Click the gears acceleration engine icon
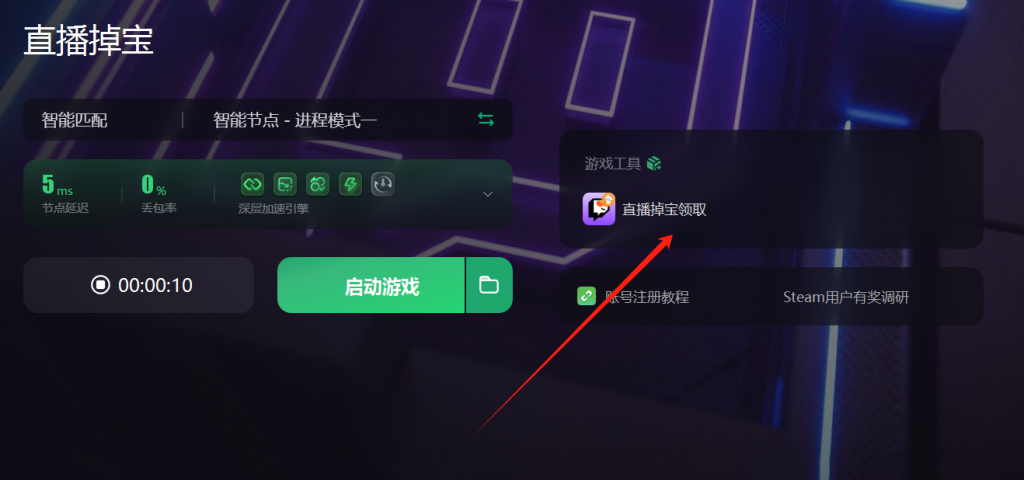 point(318,185)
